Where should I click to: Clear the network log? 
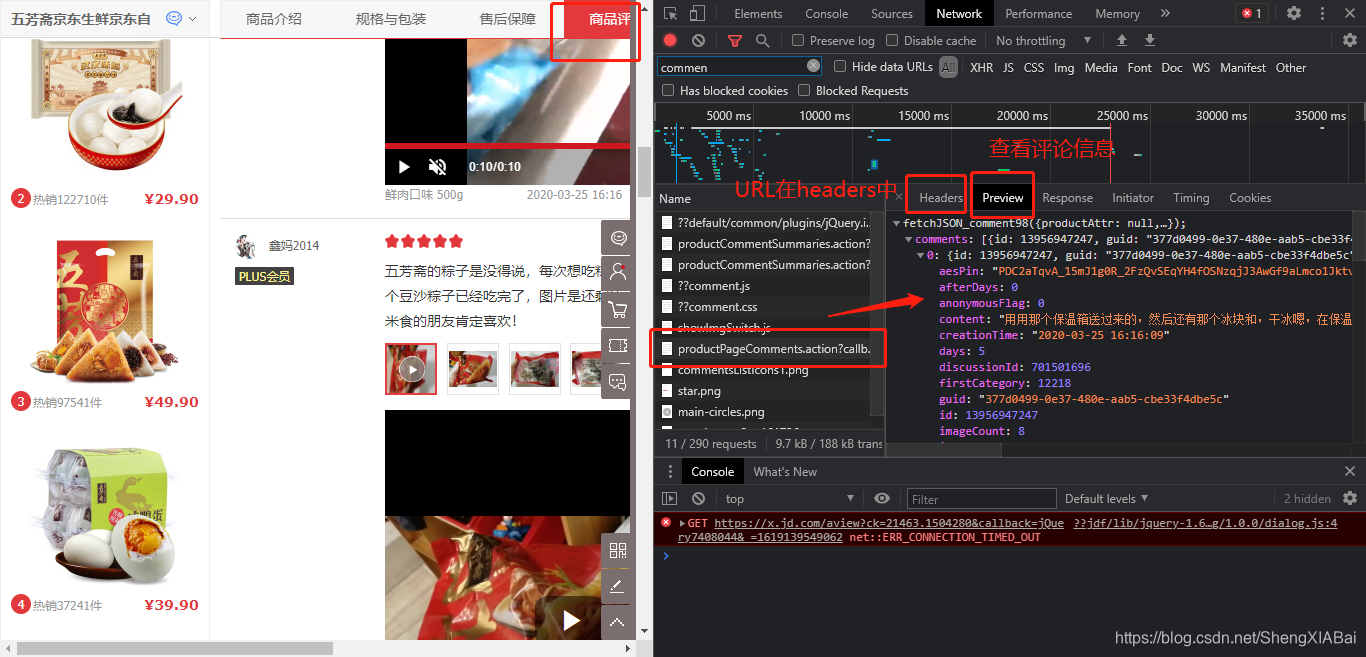click(698, 40)
